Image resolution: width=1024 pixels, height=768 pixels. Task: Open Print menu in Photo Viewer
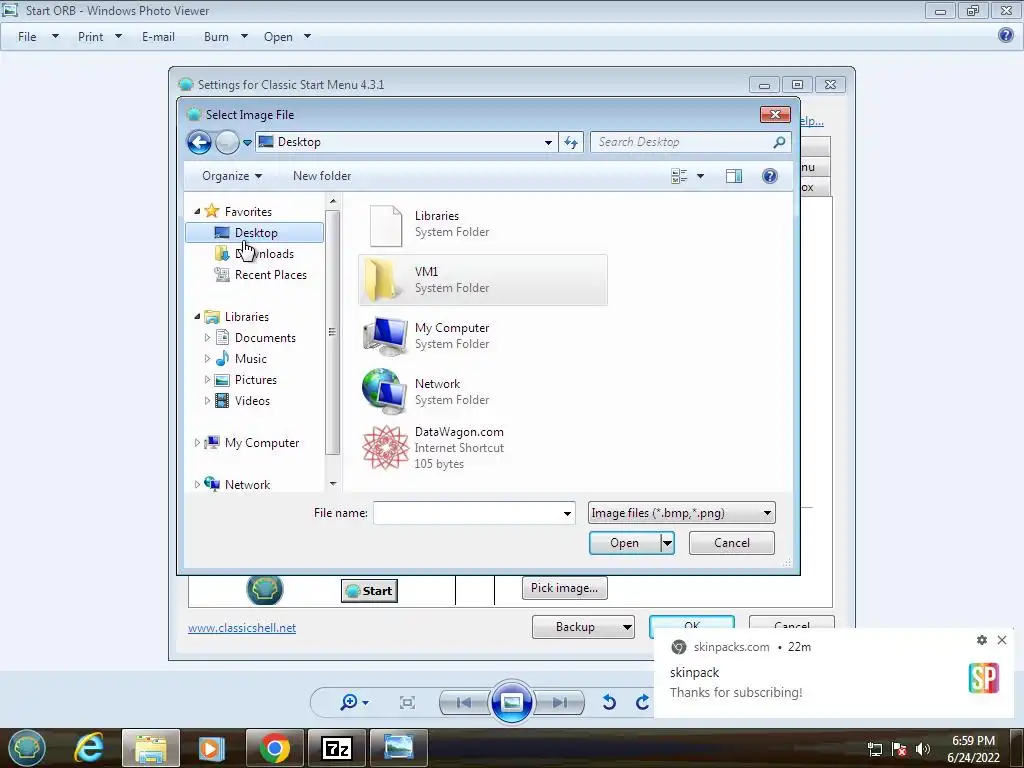point(100,37)
